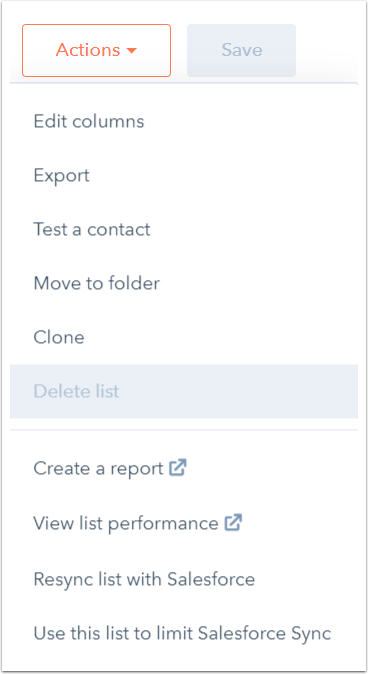The width and height of the screenshot is (368, 674).
Task: Click the highlighted Delete list item
Action: [x=184, y=391]
